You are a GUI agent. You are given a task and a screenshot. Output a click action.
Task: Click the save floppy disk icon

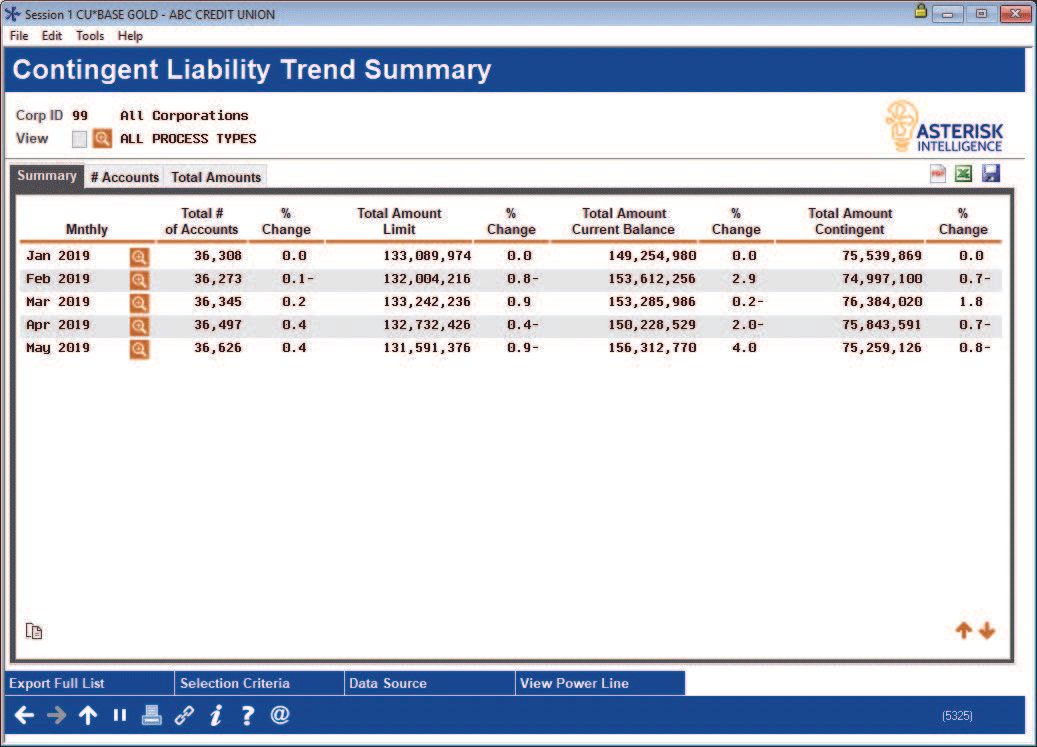tap(991, 173)
